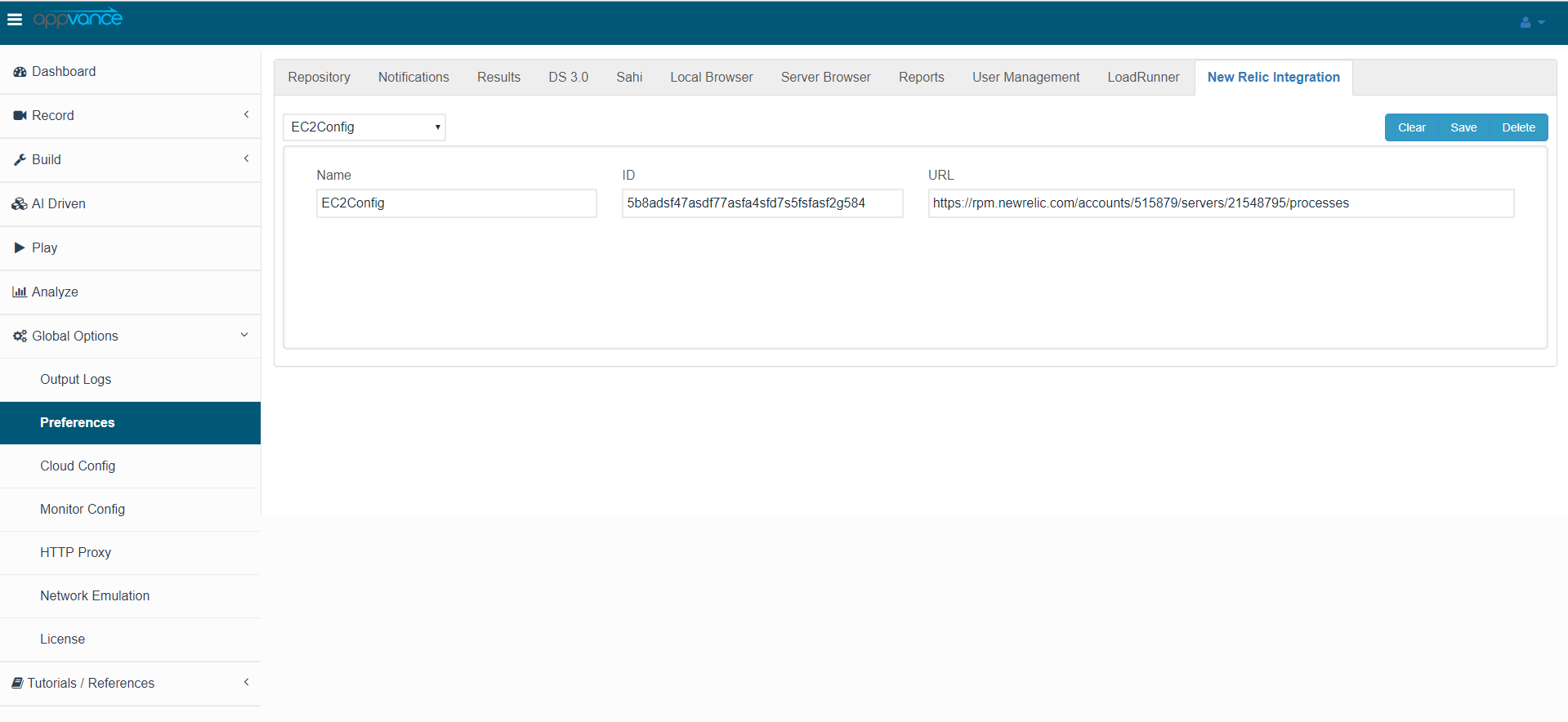Screen dimensions: 1568x722
Task: Click the ID input field
Action: (x=762, y=203)
